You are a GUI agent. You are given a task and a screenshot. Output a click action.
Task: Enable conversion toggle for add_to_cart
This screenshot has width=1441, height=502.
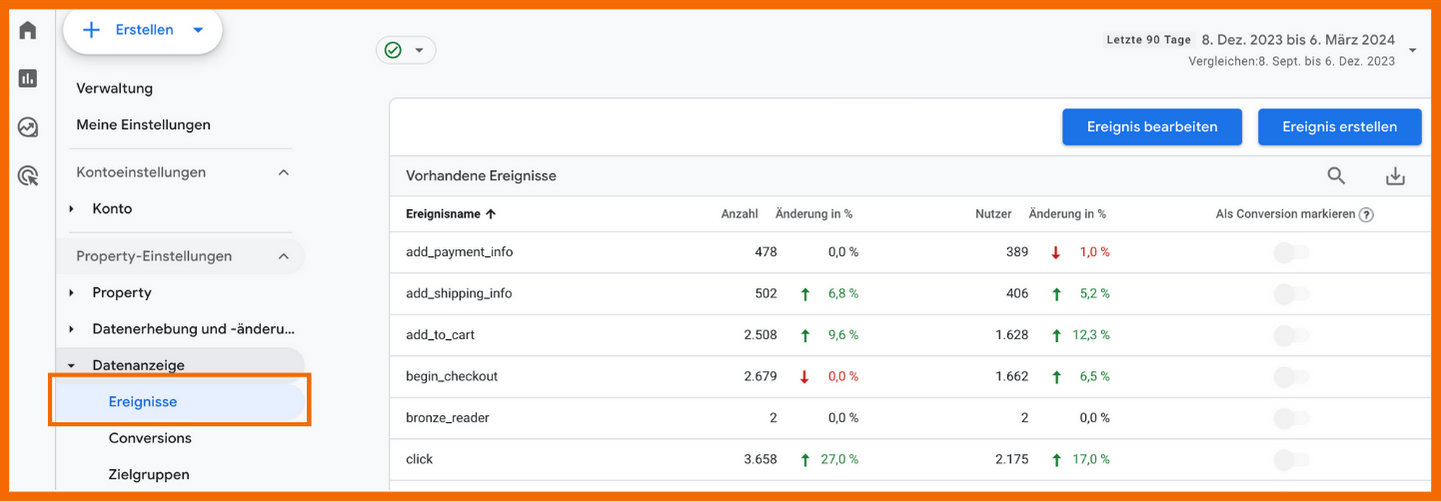pos(1291,336)
